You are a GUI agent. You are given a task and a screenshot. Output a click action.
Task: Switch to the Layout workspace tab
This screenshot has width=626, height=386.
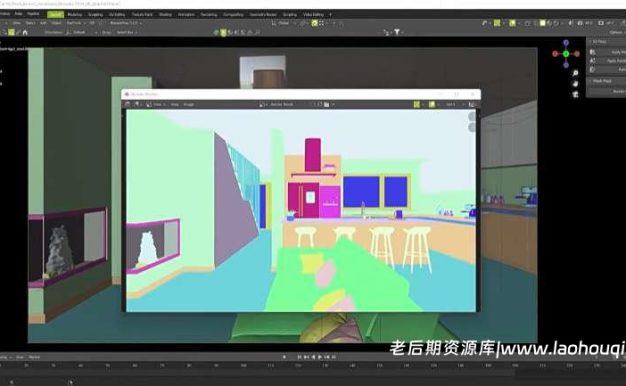click(x=55, y=15)
